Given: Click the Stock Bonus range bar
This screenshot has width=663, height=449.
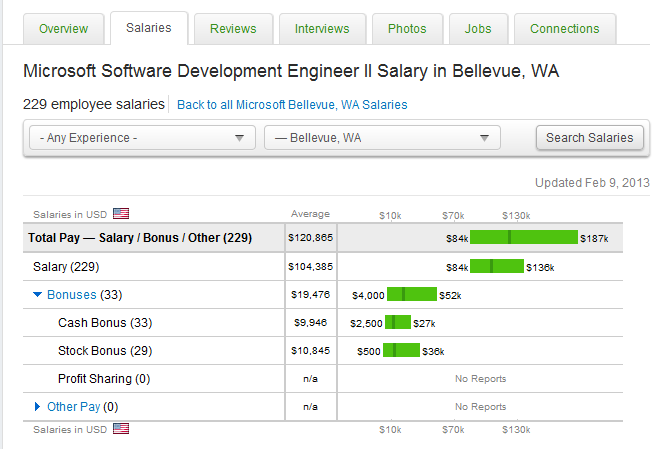Looking at the screenshot, I should coord(401,350).
